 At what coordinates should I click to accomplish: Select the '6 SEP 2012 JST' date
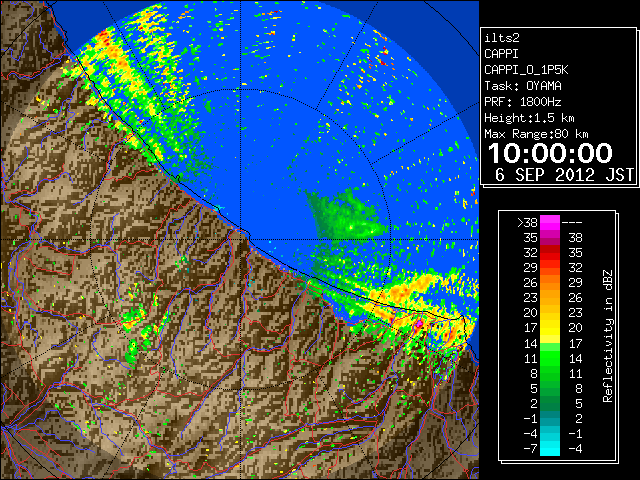click(x=564, y=175)
